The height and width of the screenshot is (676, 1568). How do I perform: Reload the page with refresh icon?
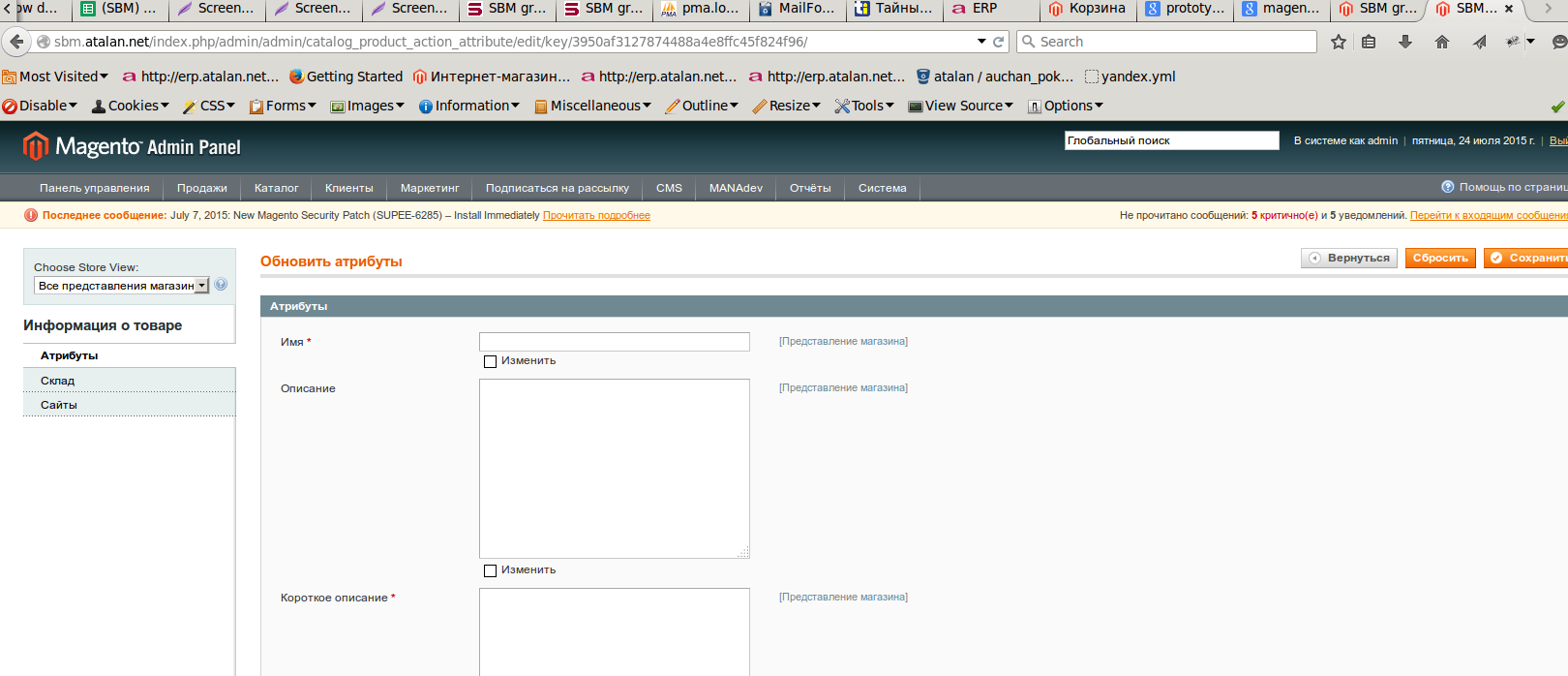pyautogui.click(x=998, y=42)
